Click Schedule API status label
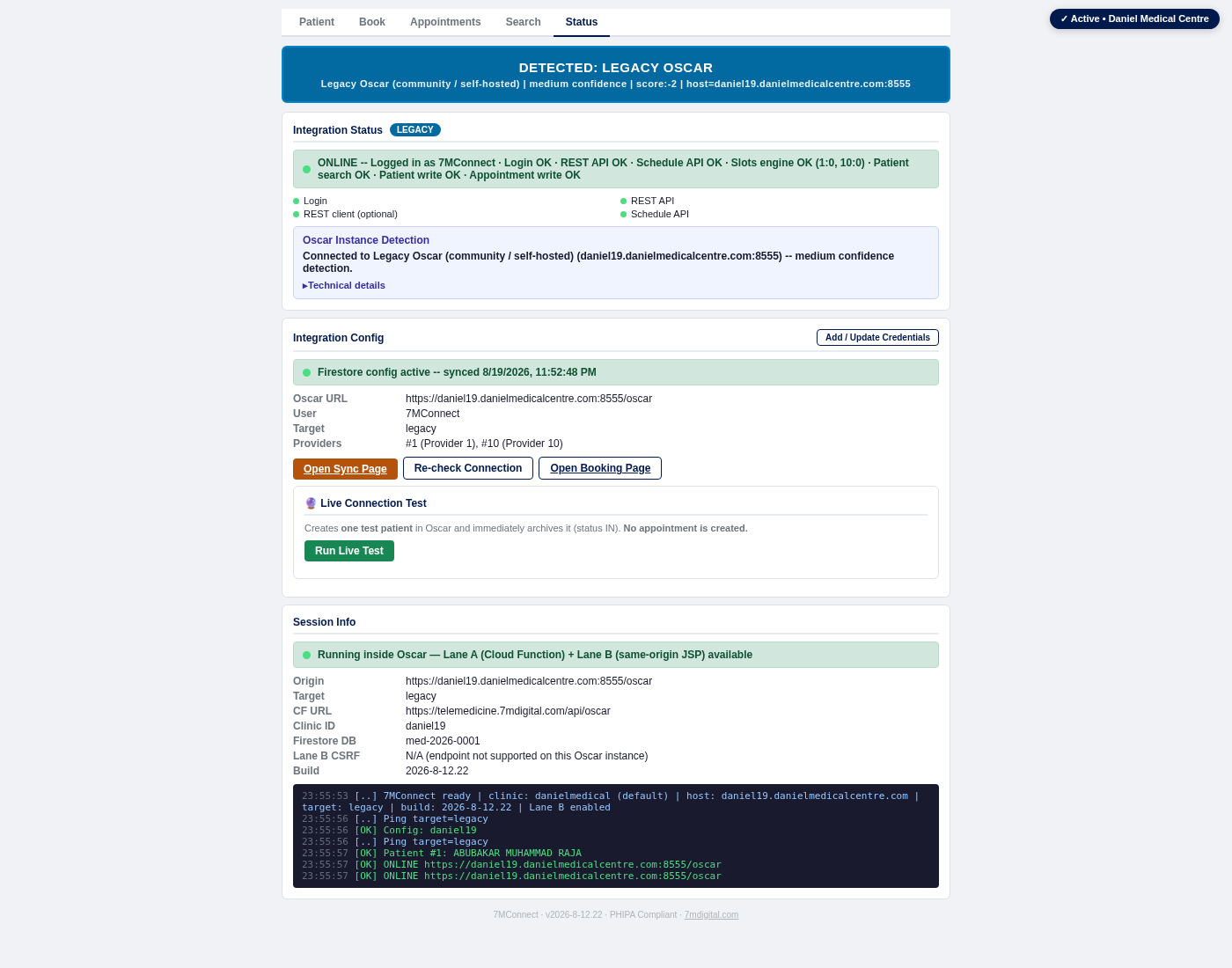The height and width of the screenshot is (968, 1232). point(660,215)
